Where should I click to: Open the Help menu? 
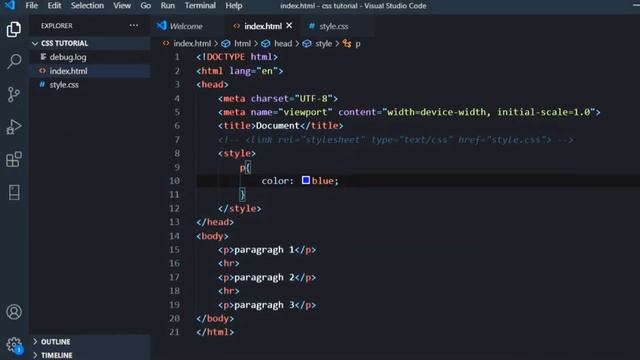[x=233, y=6]
